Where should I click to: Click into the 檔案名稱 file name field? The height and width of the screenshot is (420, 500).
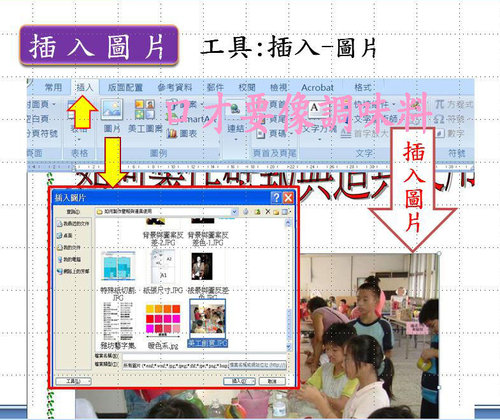point(204,356)
